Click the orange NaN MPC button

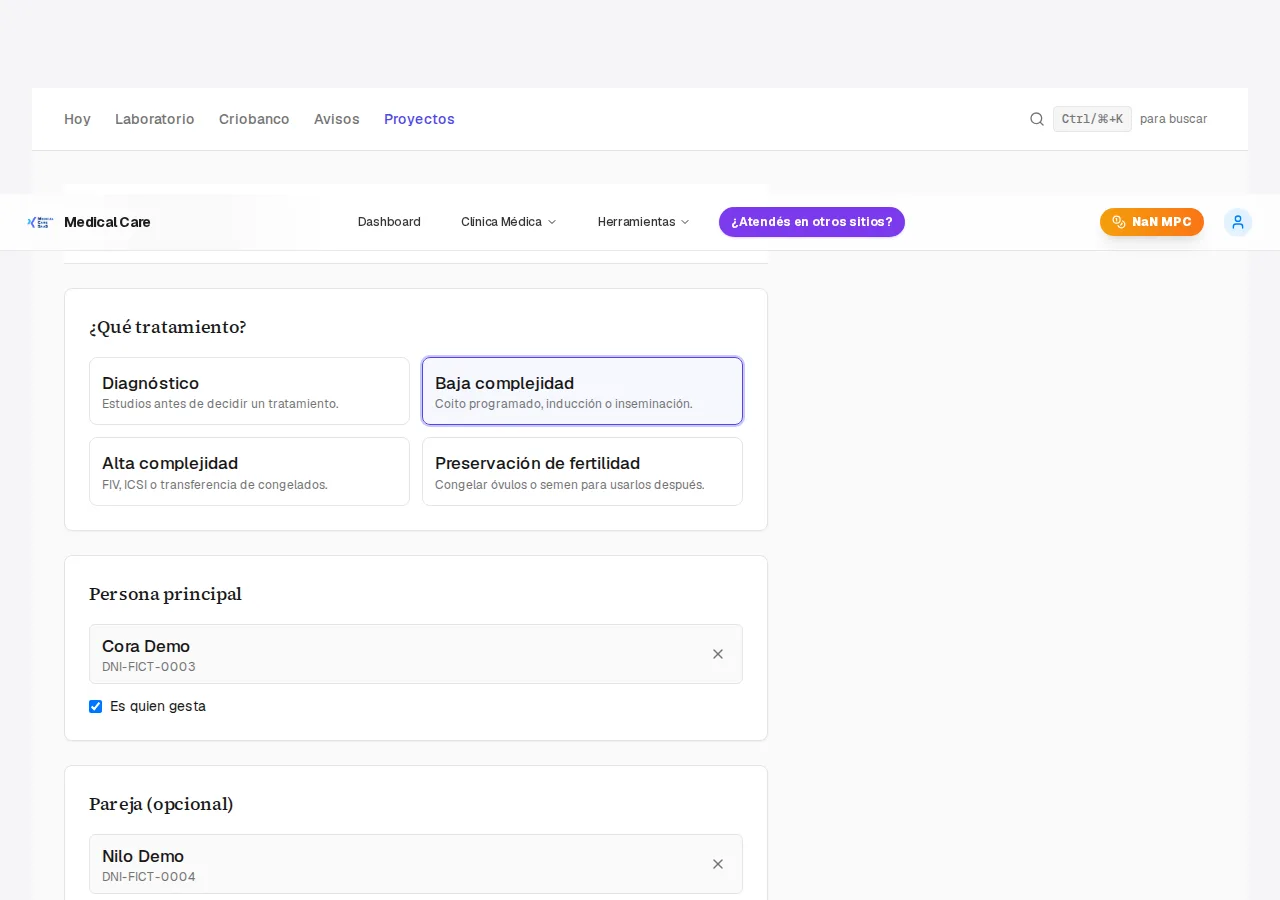click(1152, 222)
